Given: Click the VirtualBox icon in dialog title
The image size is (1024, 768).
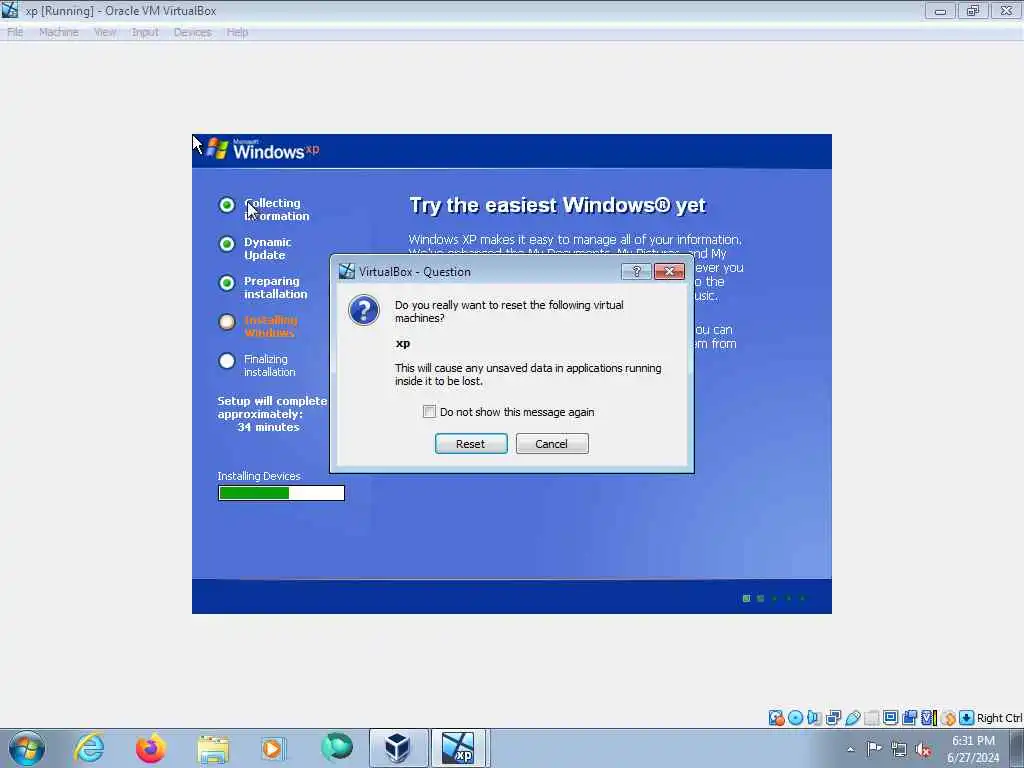Looking at the screenshot, I should (347, 271).
